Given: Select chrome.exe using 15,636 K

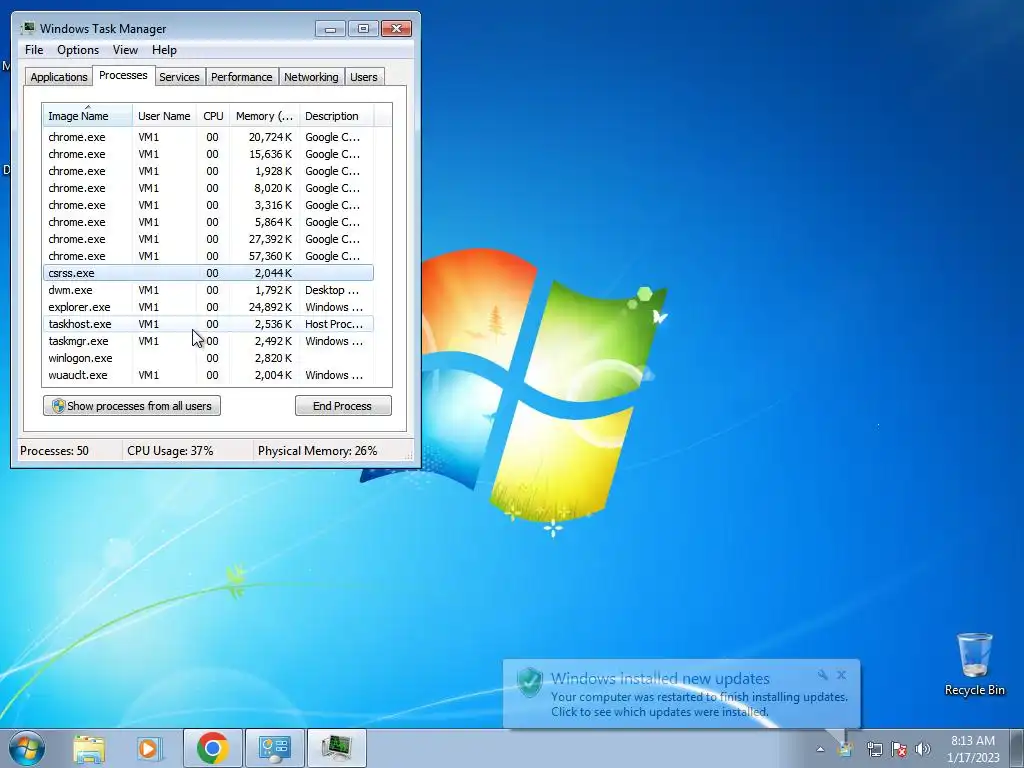Looking at the screenshot, I should point(208,154).
